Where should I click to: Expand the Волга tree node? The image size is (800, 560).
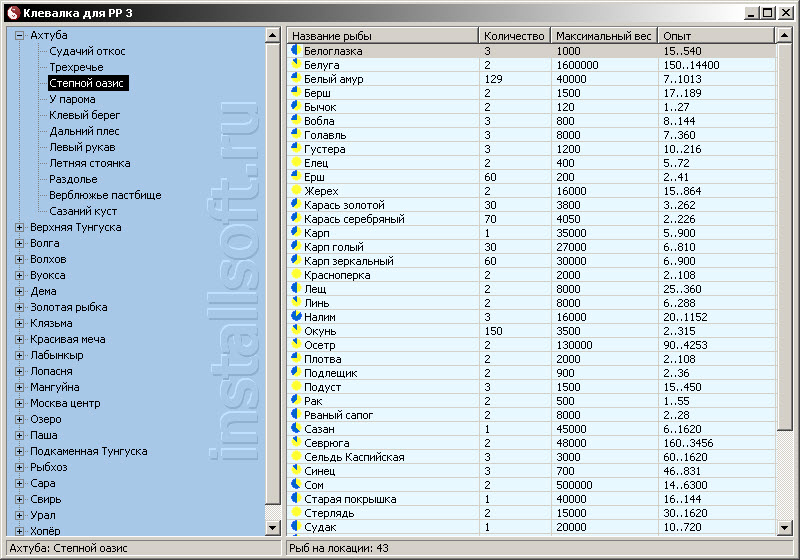[19, 243]
